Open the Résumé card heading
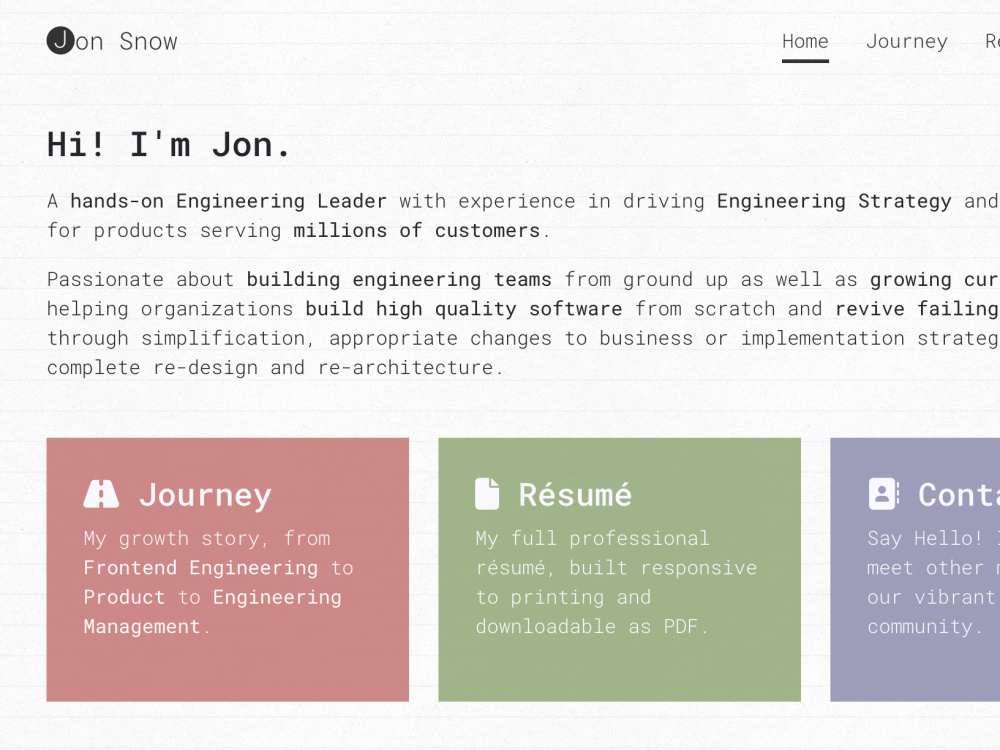This screenshot has width=1000, height=750. tap(575, 494)
